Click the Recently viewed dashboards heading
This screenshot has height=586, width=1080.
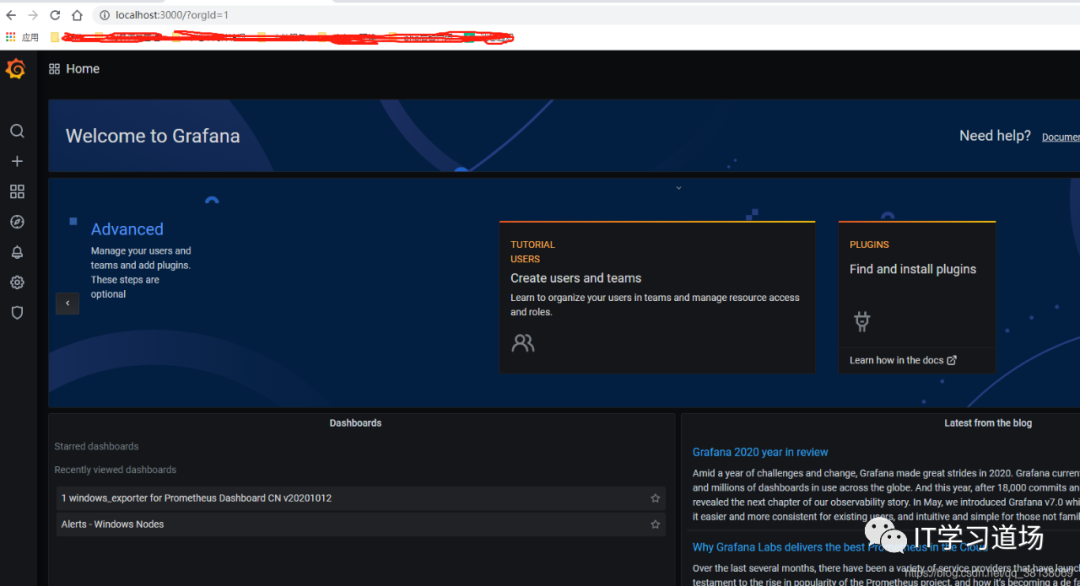point(115,470)
